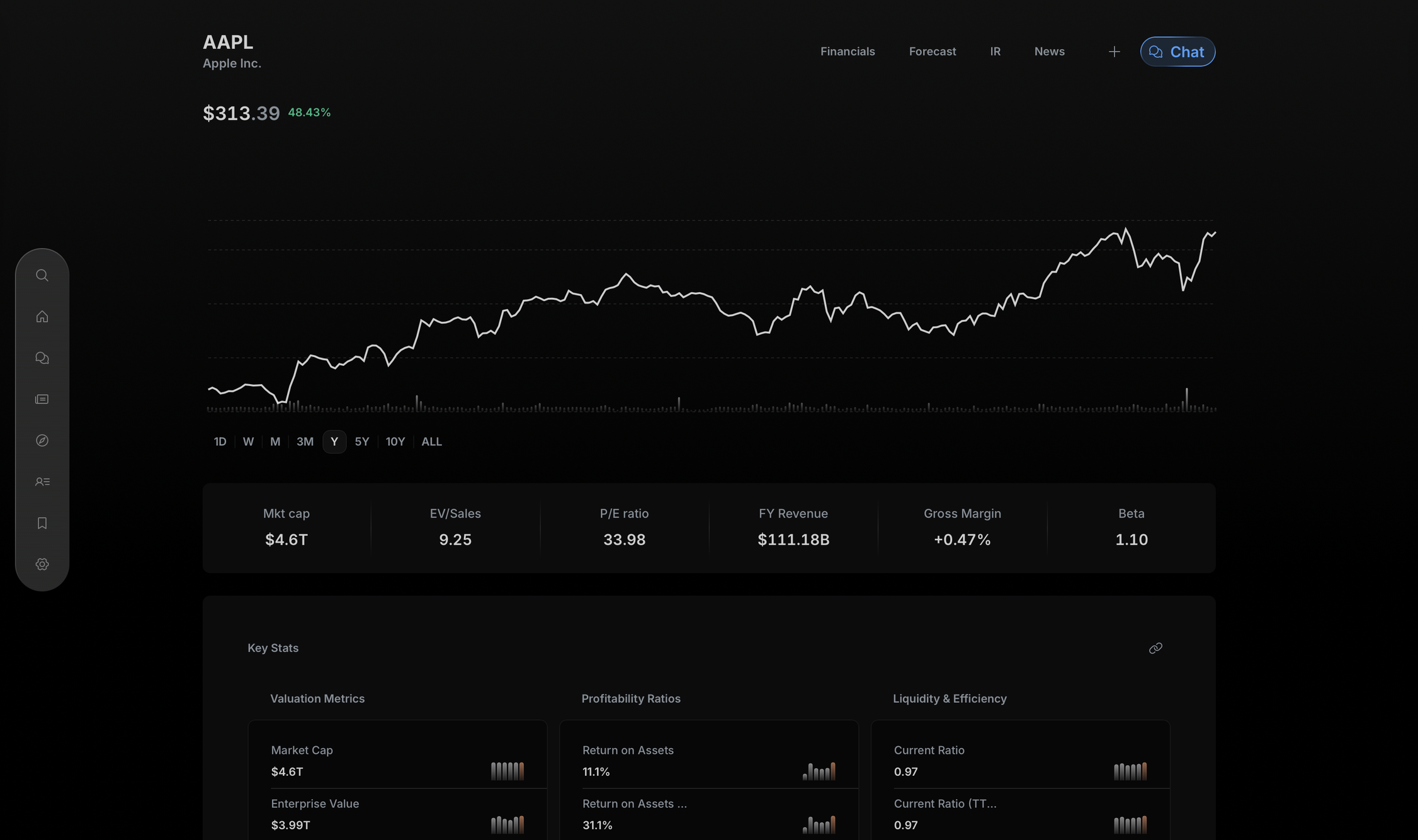Click Valuation Metrics section heading

317,699
